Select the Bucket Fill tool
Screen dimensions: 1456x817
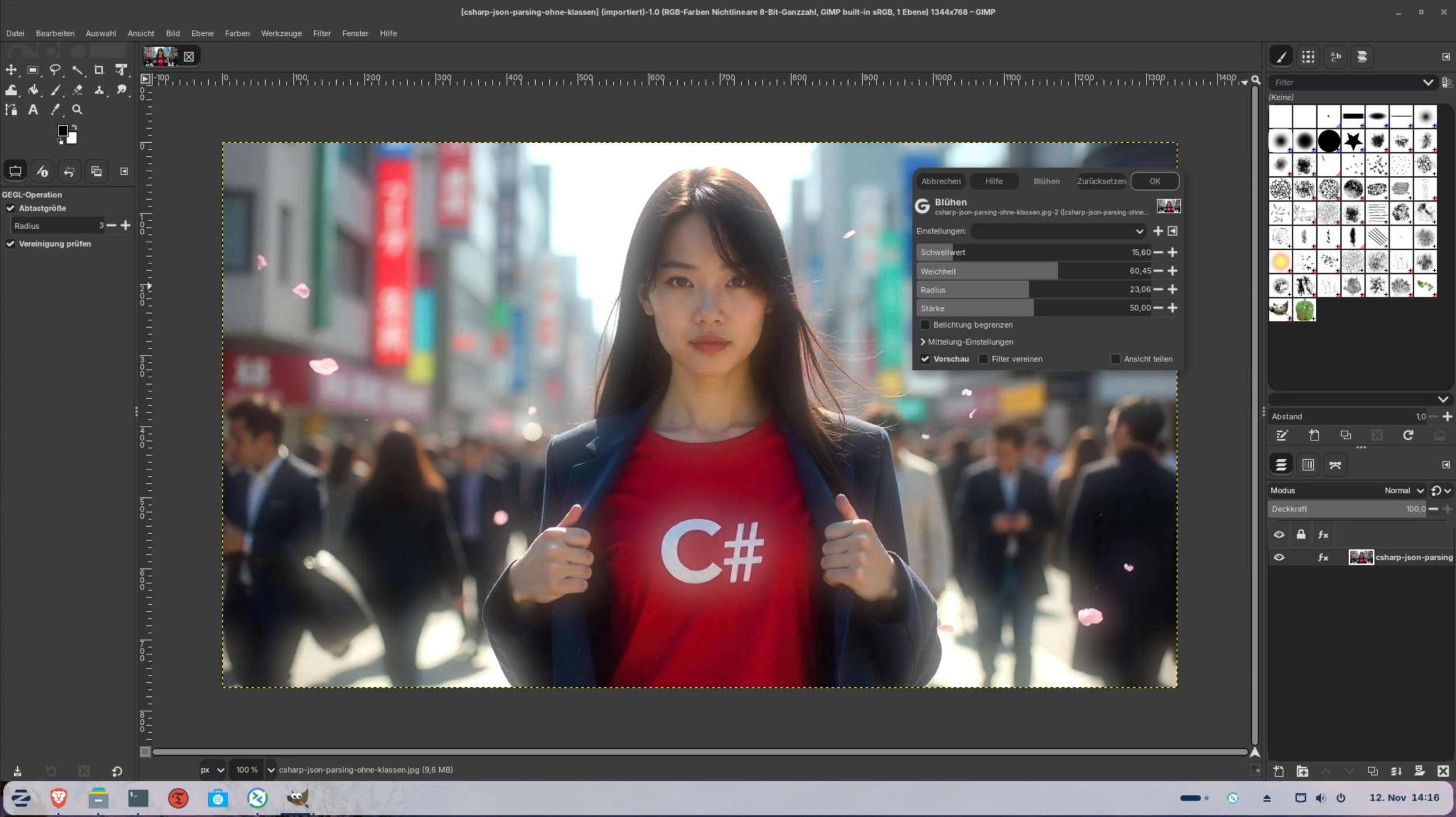point(34,90)
